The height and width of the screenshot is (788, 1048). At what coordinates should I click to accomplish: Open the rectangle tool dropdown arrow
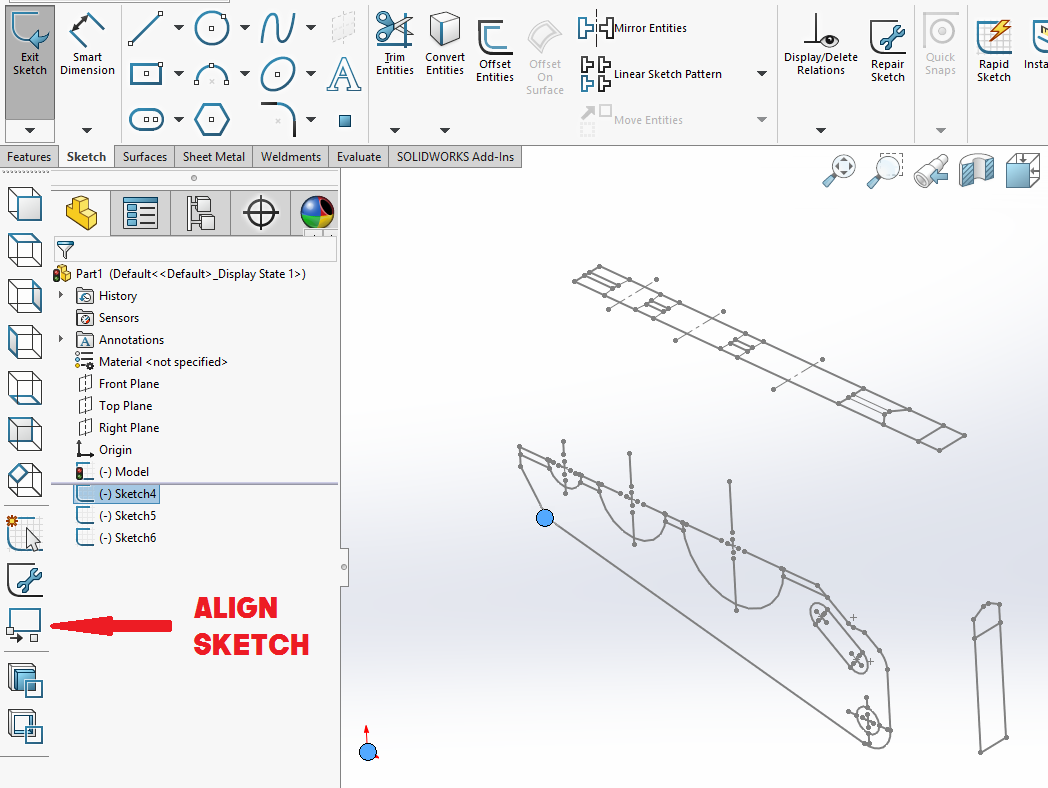(178, 74)
